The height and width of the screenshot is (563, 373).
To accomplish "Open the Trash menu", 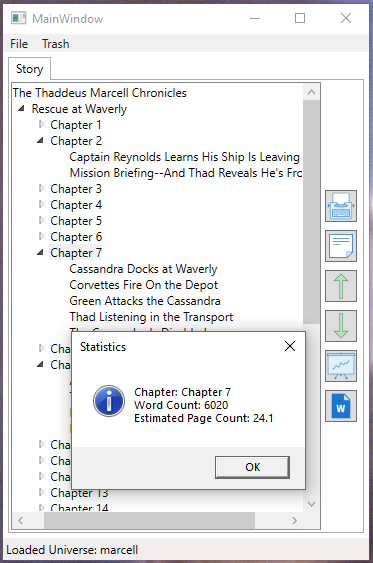I will [56, 44].
